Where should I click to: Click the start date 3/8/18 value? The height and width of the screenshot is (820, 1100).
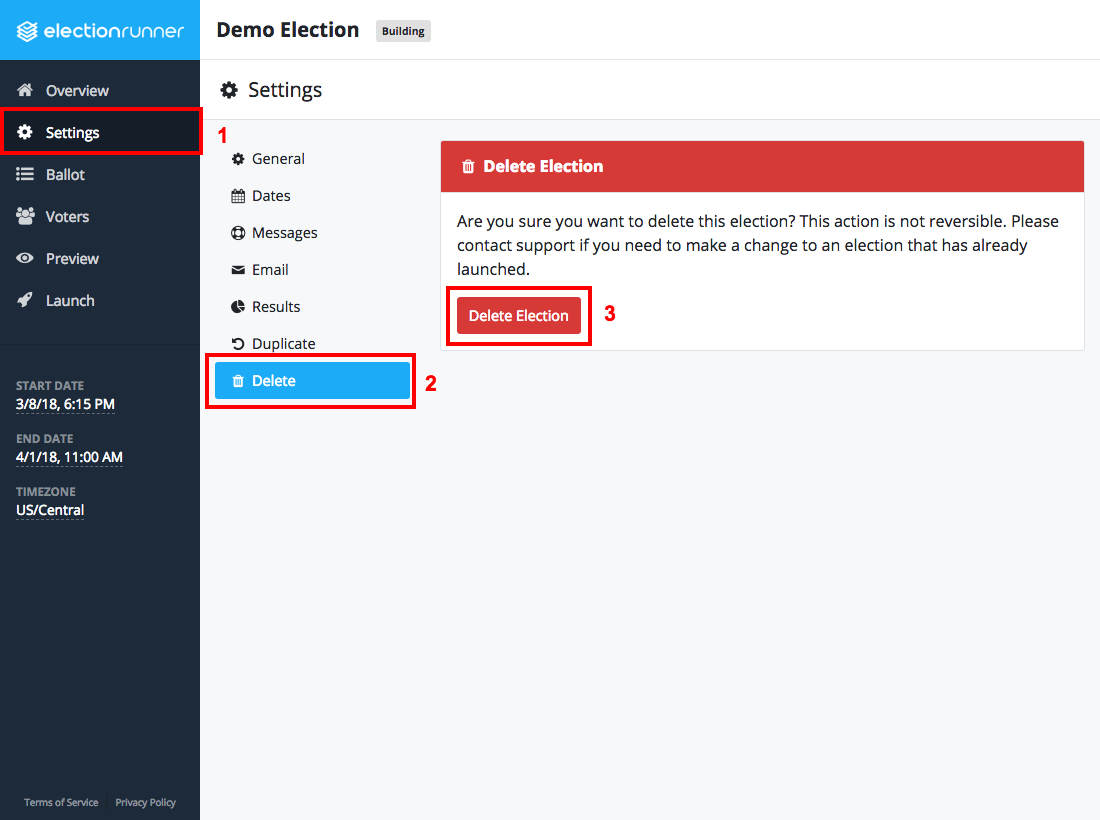65,404
